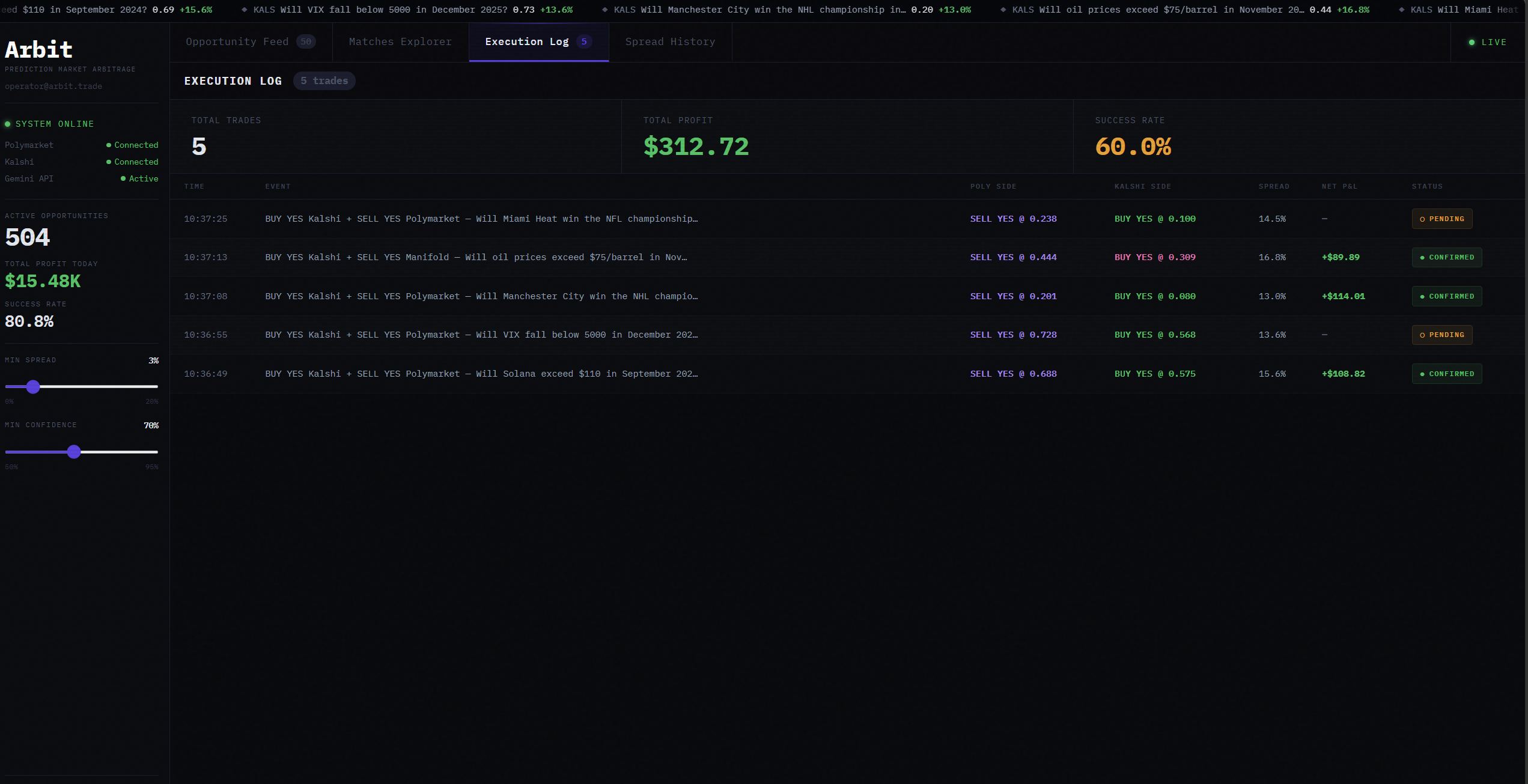Screen dimensions: 1528x784
Task: Open the Spread History tab
Action: pyautogui.click(x=670, y=42)
